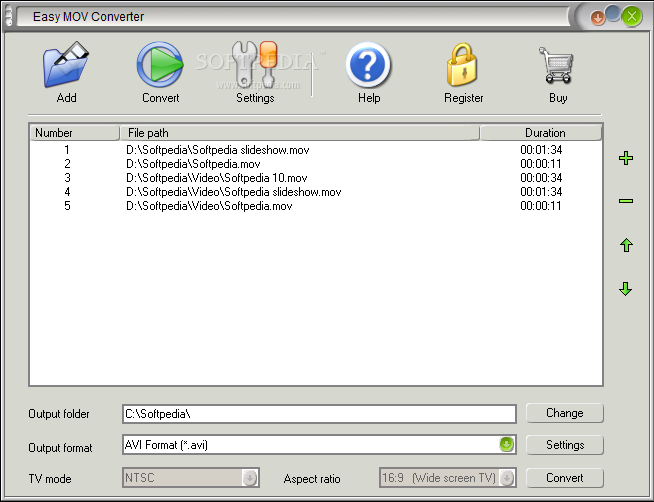
Task: Start conversion with the toolbar Convert play icon
Action: (160, 65)
